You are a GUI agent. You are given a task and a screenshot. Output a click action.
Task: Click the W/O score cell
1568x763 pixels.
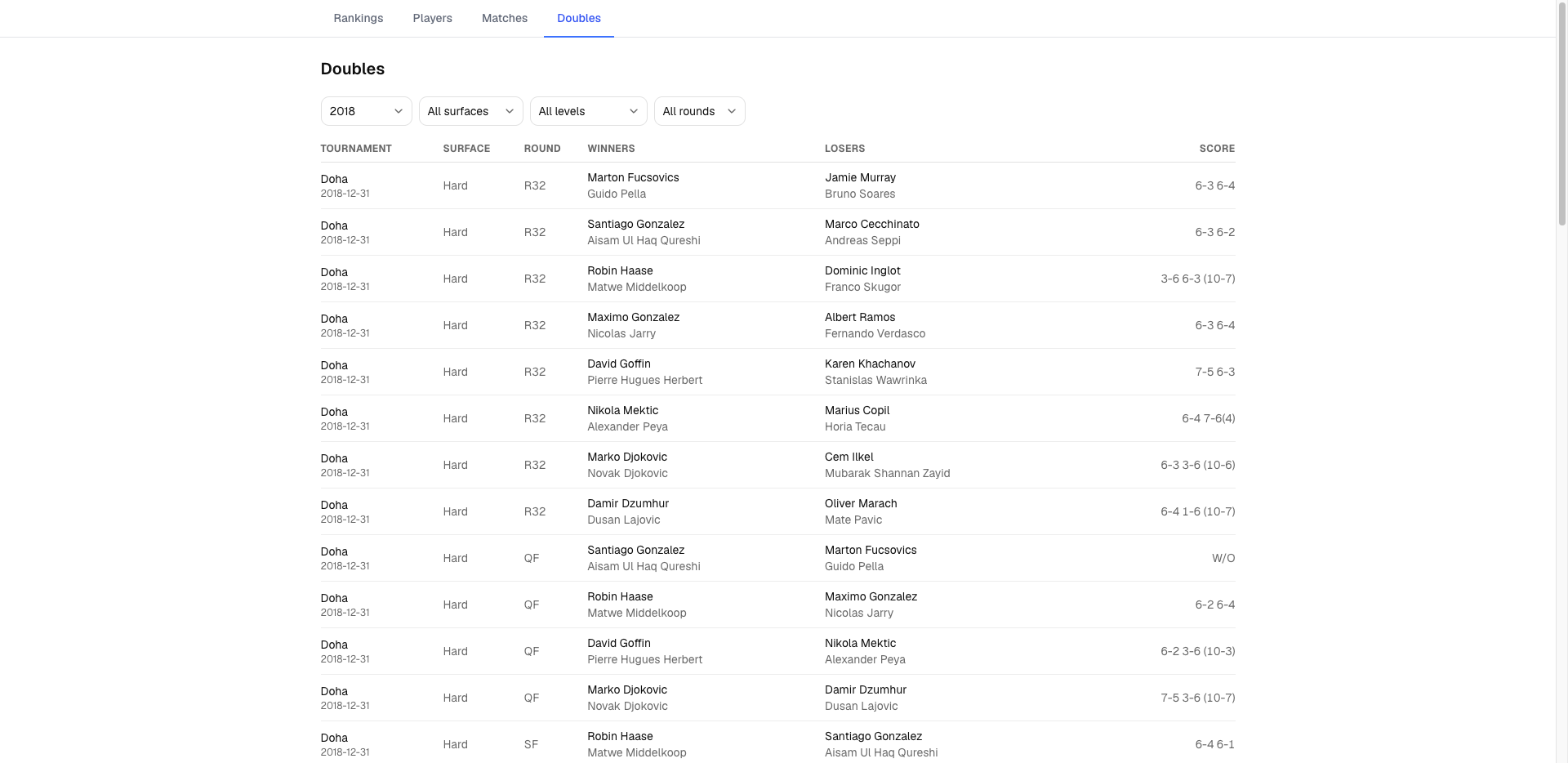1223,558
